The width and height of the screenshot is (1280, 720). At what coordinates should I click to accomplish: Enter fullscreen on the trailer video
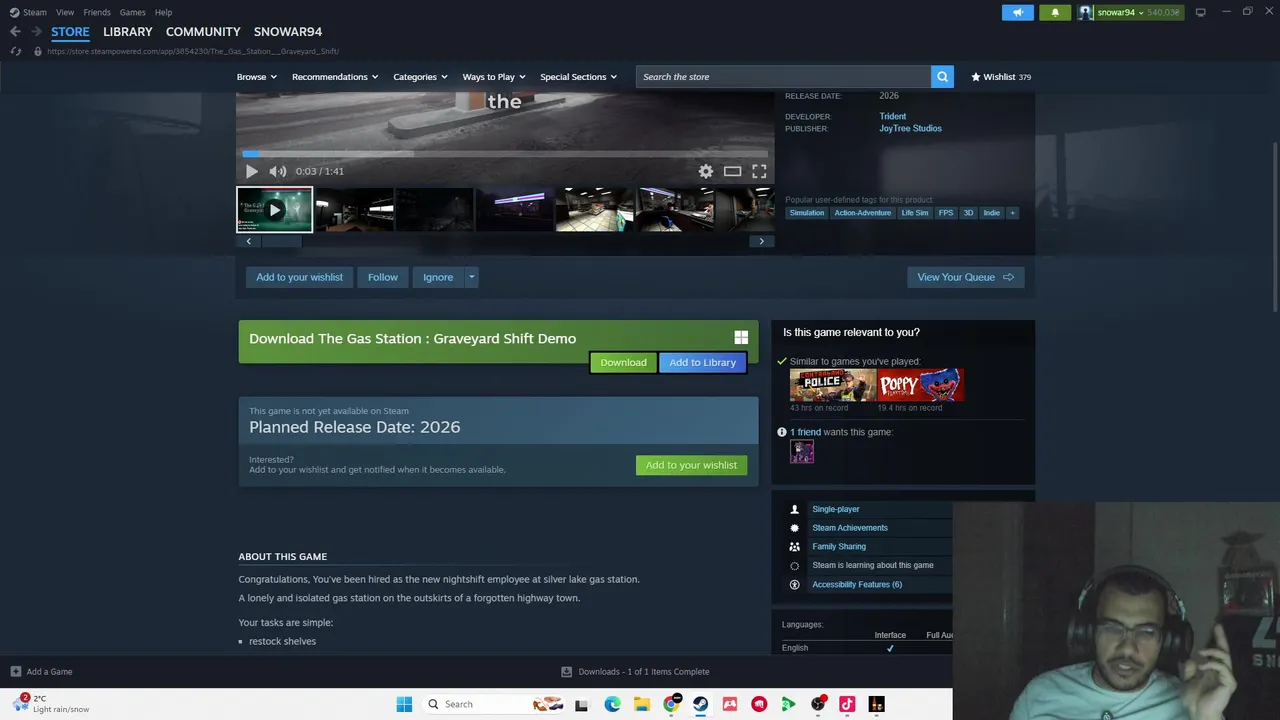tap(759, 171)
